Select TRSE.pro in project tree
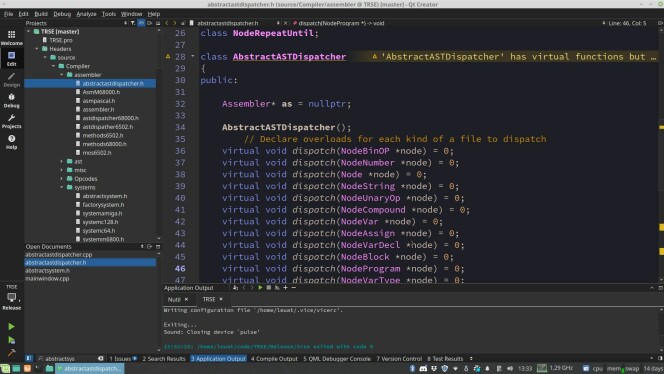The image size is (664, 374). coord(61,40)
